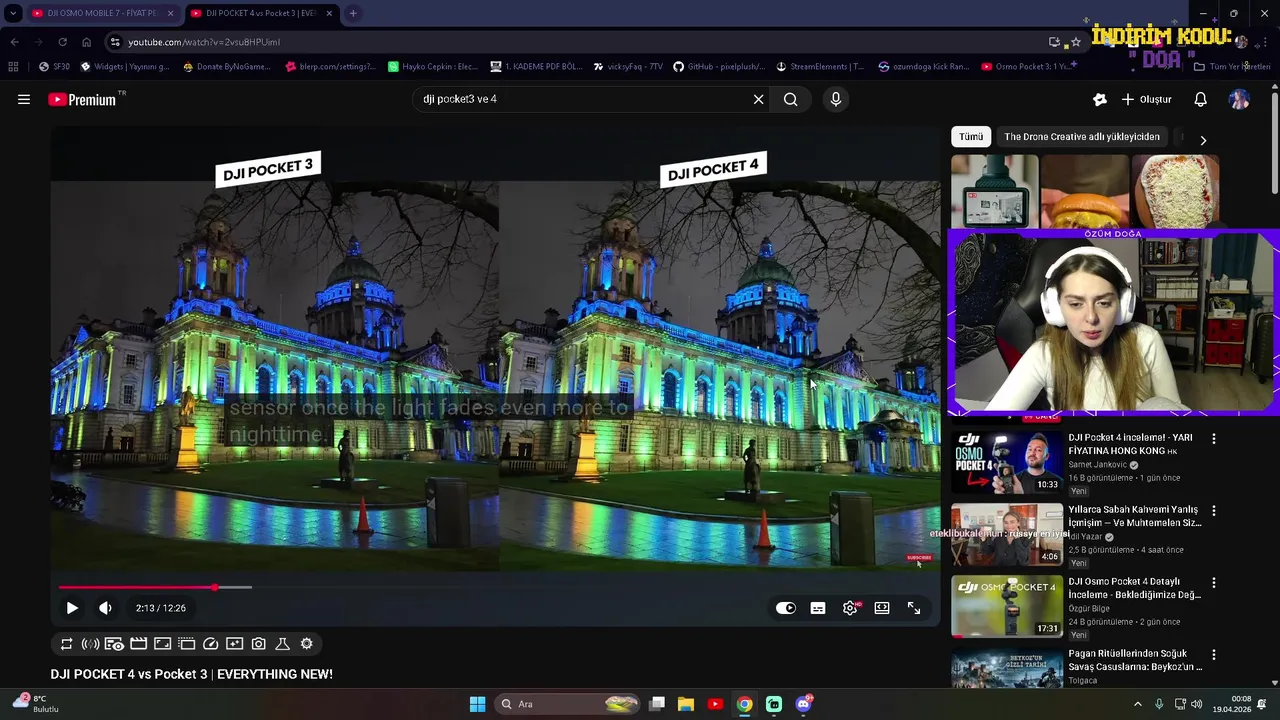Image resolution: width=1280 pixels, height=720 pixels.
Task: Click the video title 'DJI POCKET 4 vs Pocket 3'
Action: tap(192, 674)
